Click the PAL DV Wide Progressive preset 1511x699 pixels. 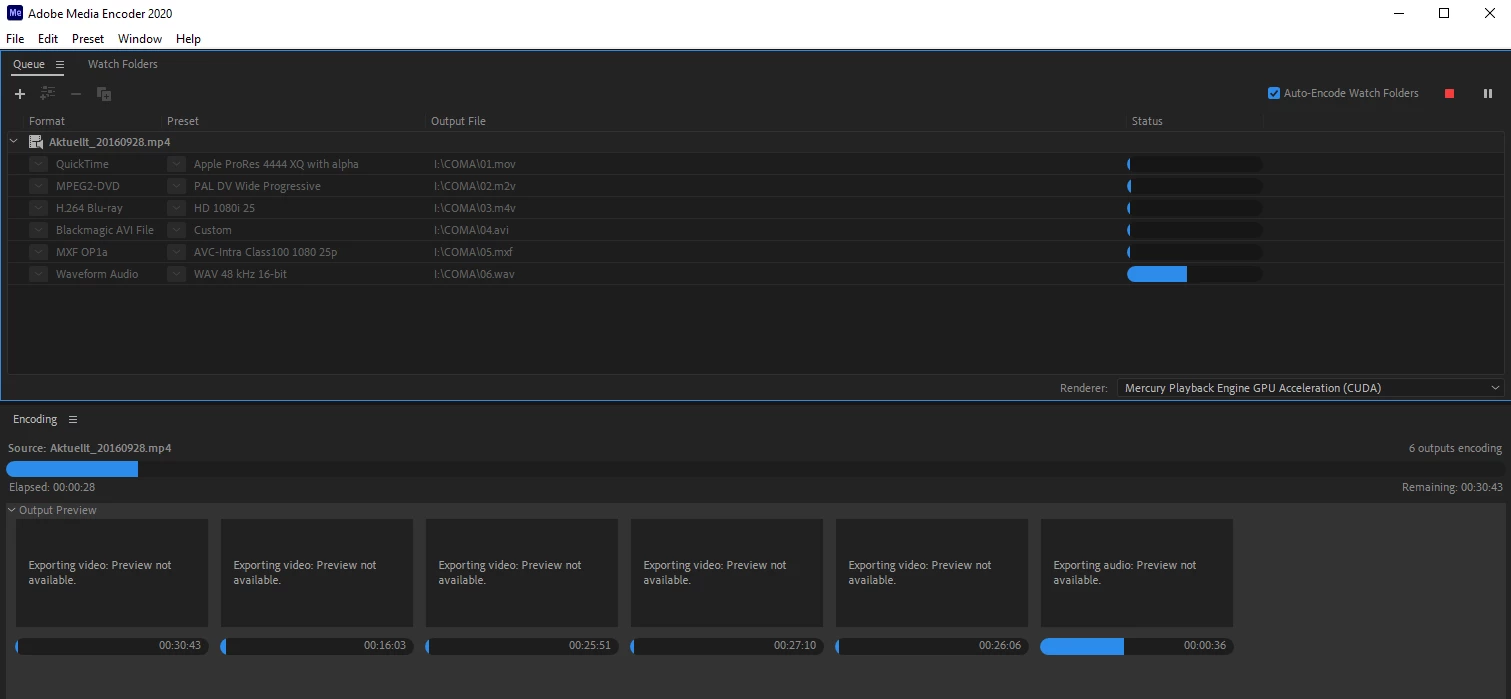(257, 186)
